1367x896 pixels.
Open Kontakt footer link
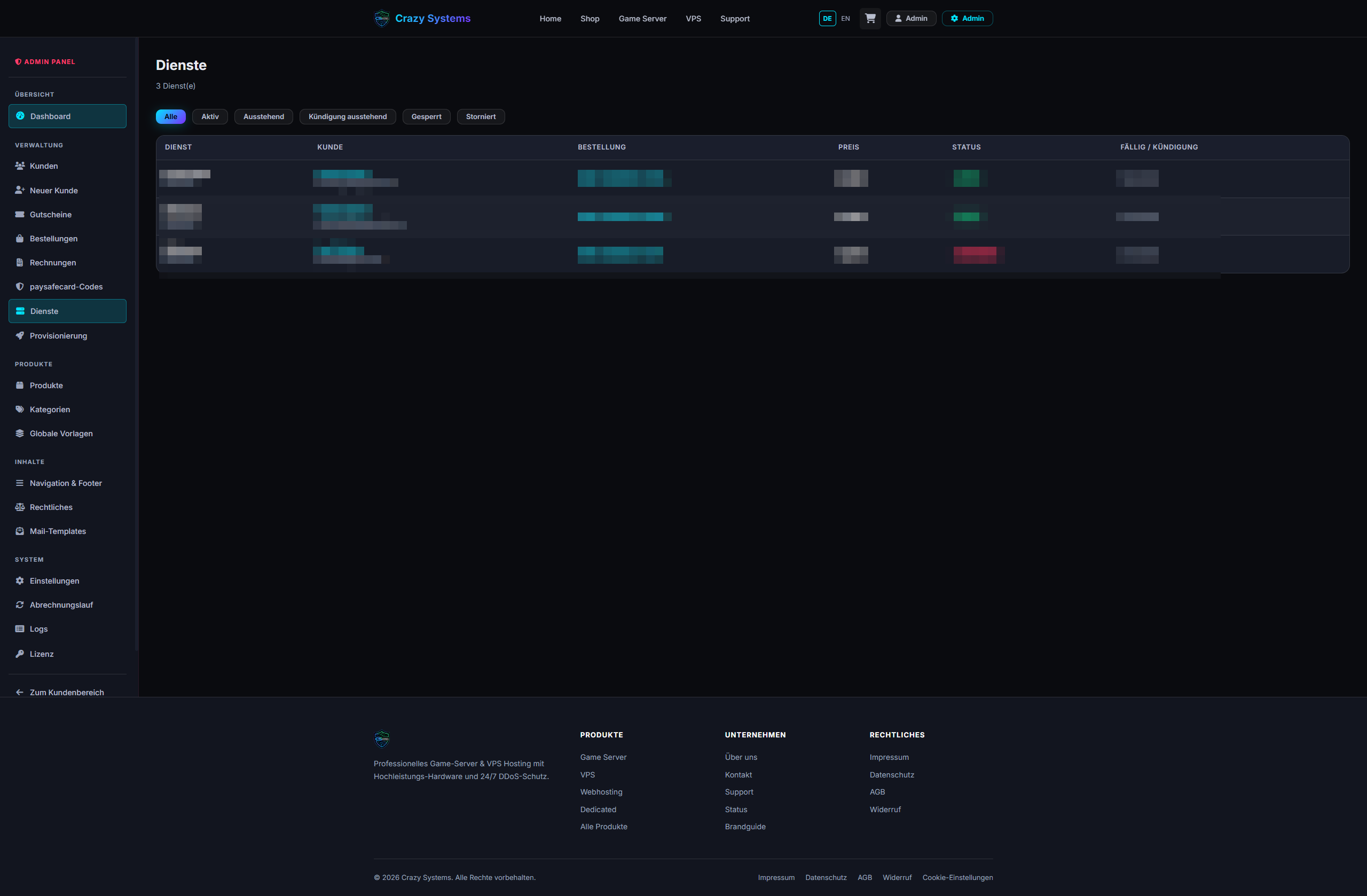(x=738, y=775)
